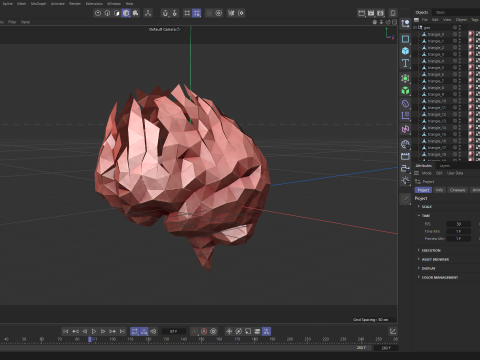Collapse the TIME section
The width and height of the screenshot is (480, 360).
click(419, 215)
